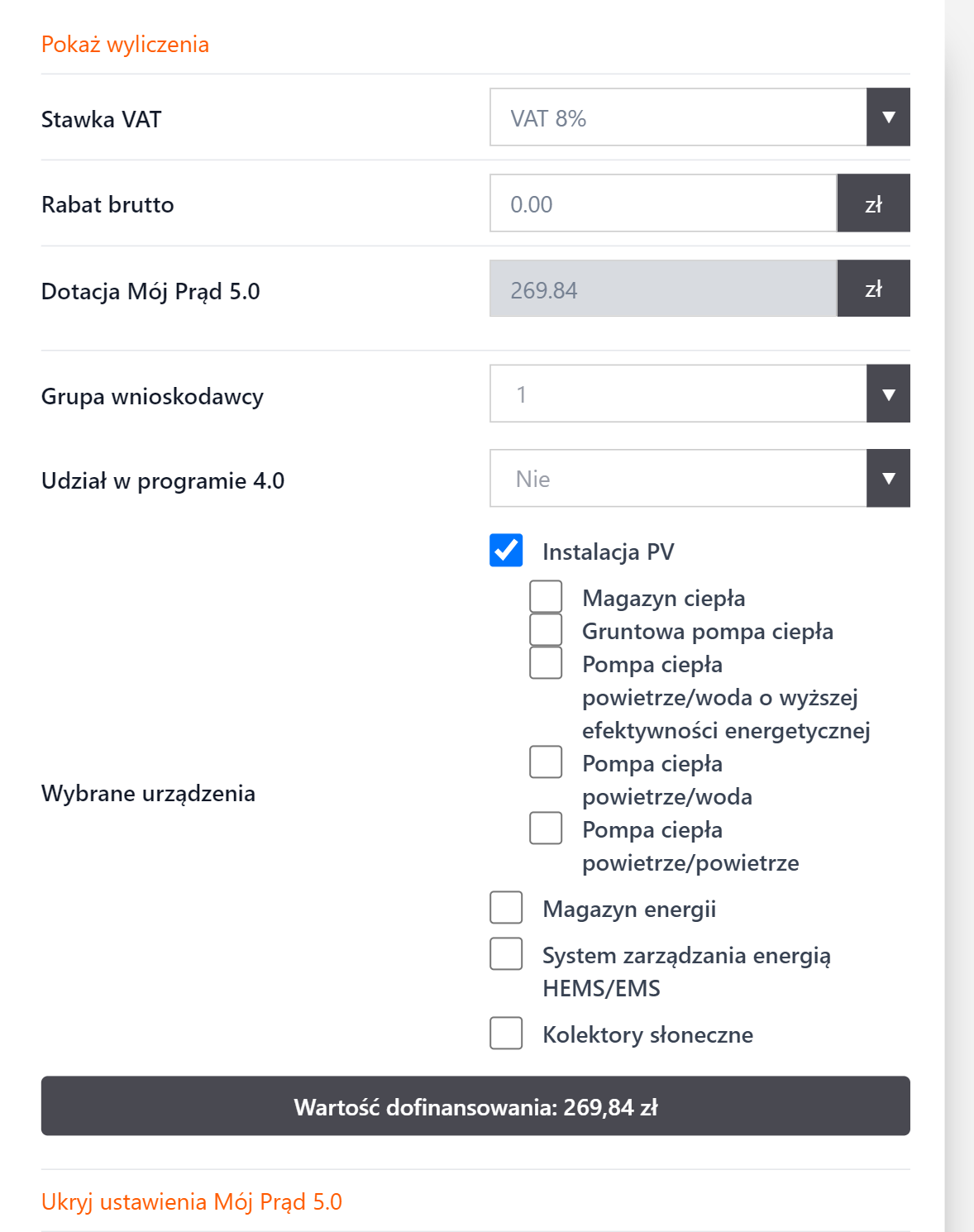Tick higher-efficiency powietrze/woda heat pump checkbox
The width and height of the screenshot is (974, 1232).
[546, 662]
